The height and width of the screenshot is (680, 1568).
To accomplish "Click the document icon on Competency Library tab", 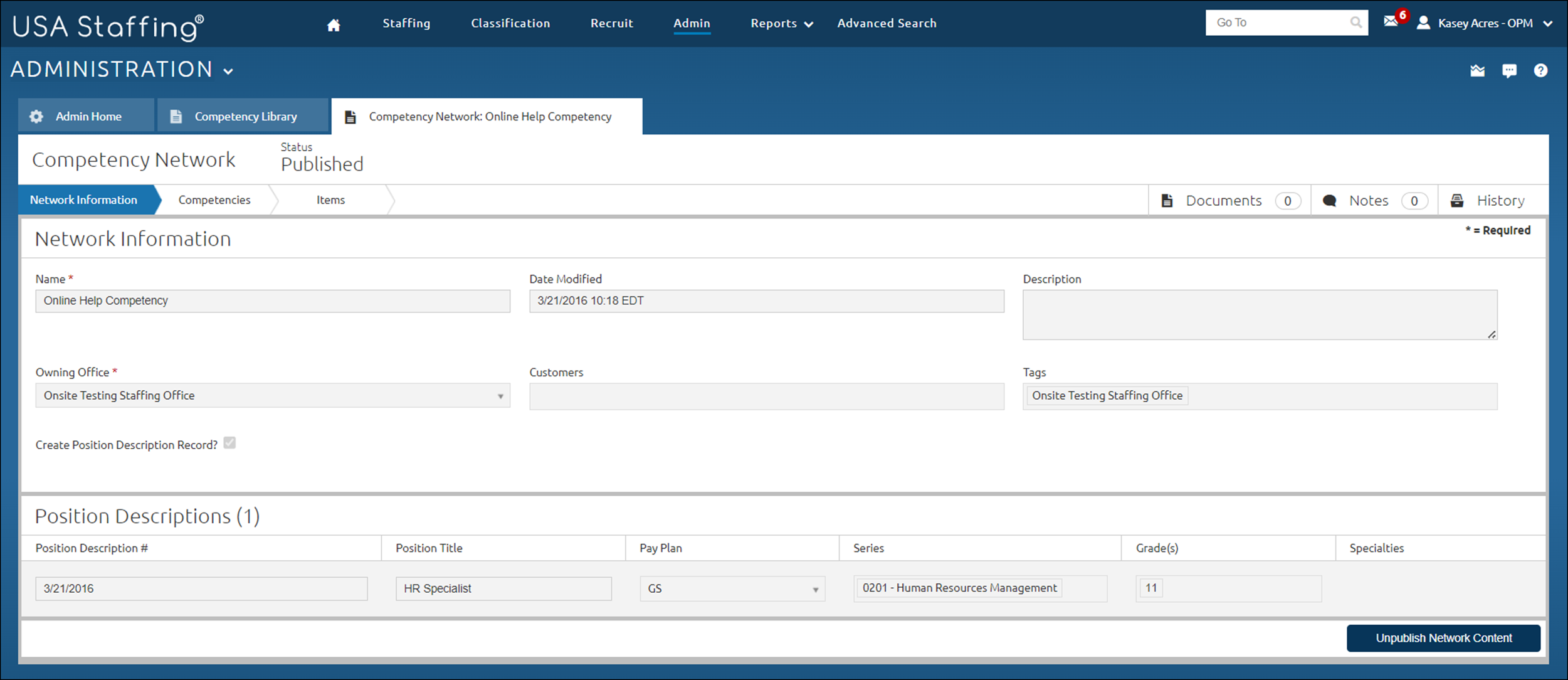I will [x=176, y=117].
